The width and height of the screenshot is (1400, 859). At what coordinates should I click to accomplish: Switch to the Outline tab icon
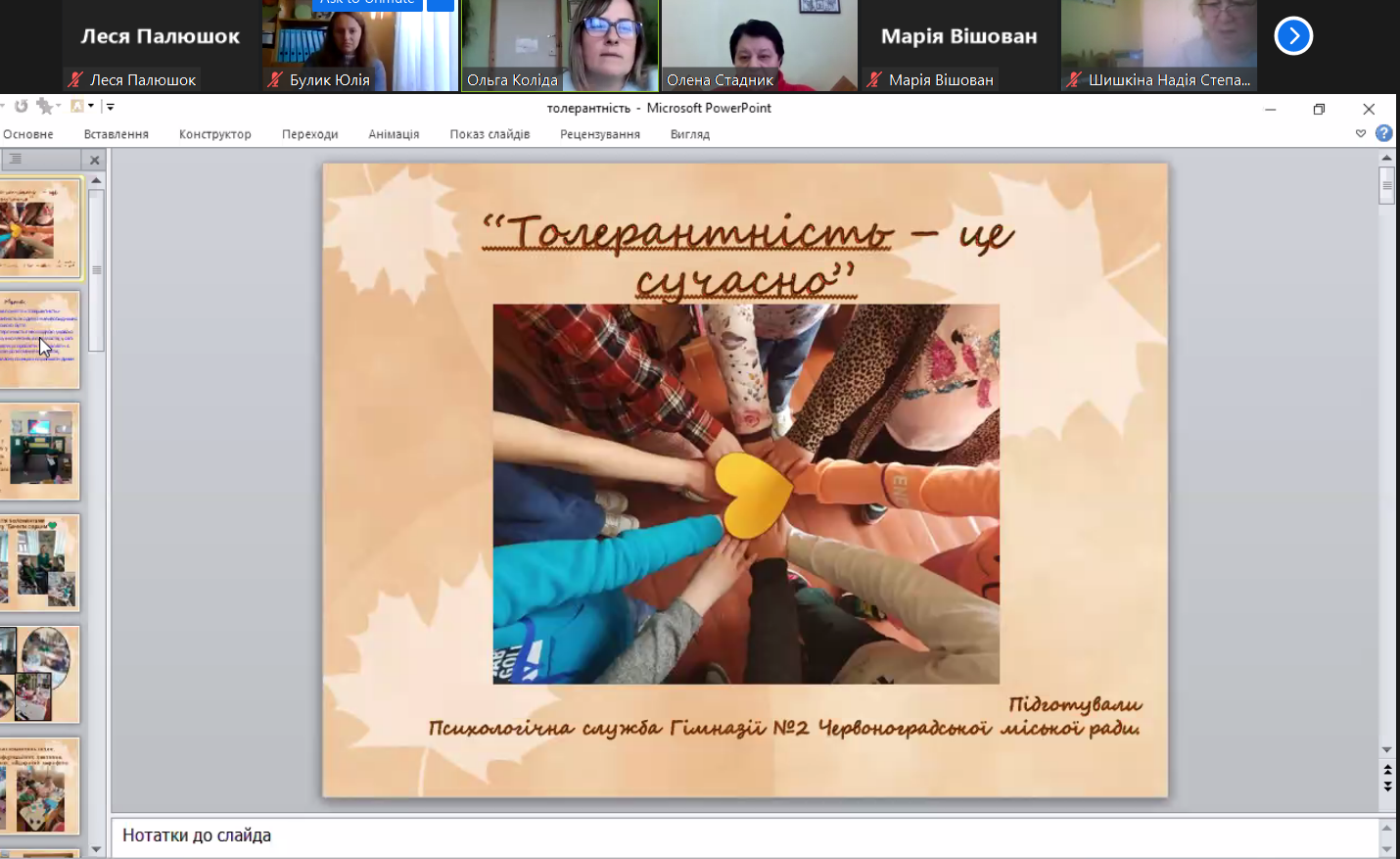[16, 159]
